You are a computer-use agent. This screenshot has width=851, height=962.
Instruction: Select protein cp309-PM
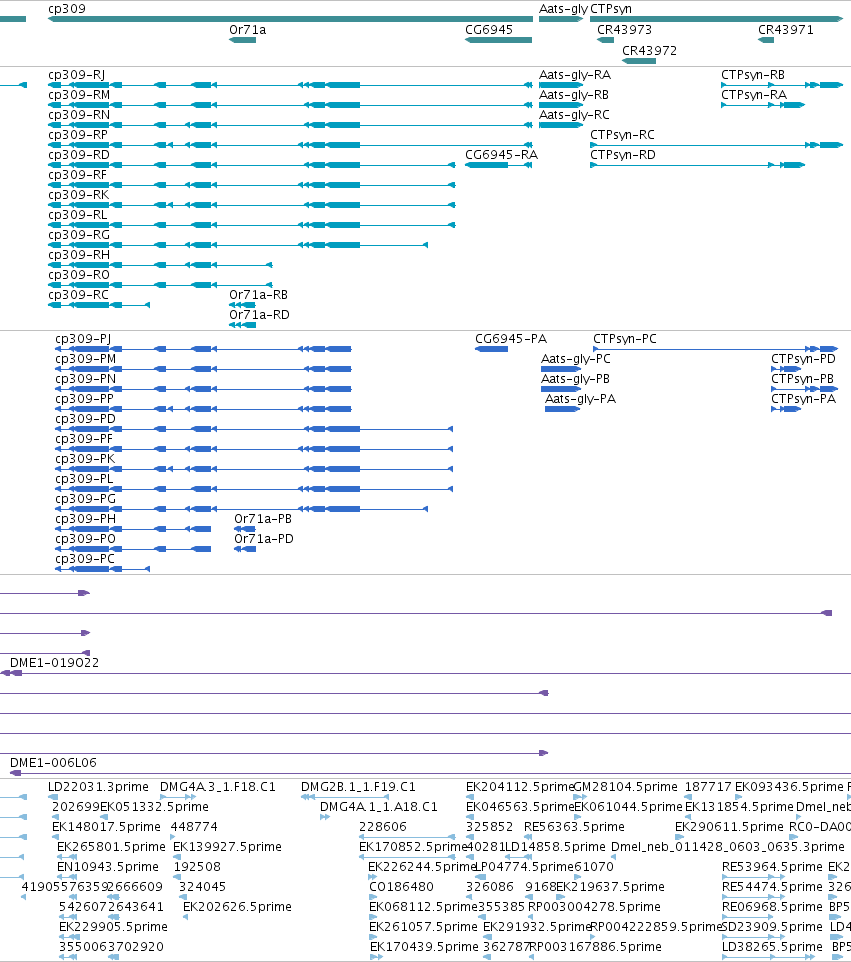pyautogui.click(x=85, y=359)
